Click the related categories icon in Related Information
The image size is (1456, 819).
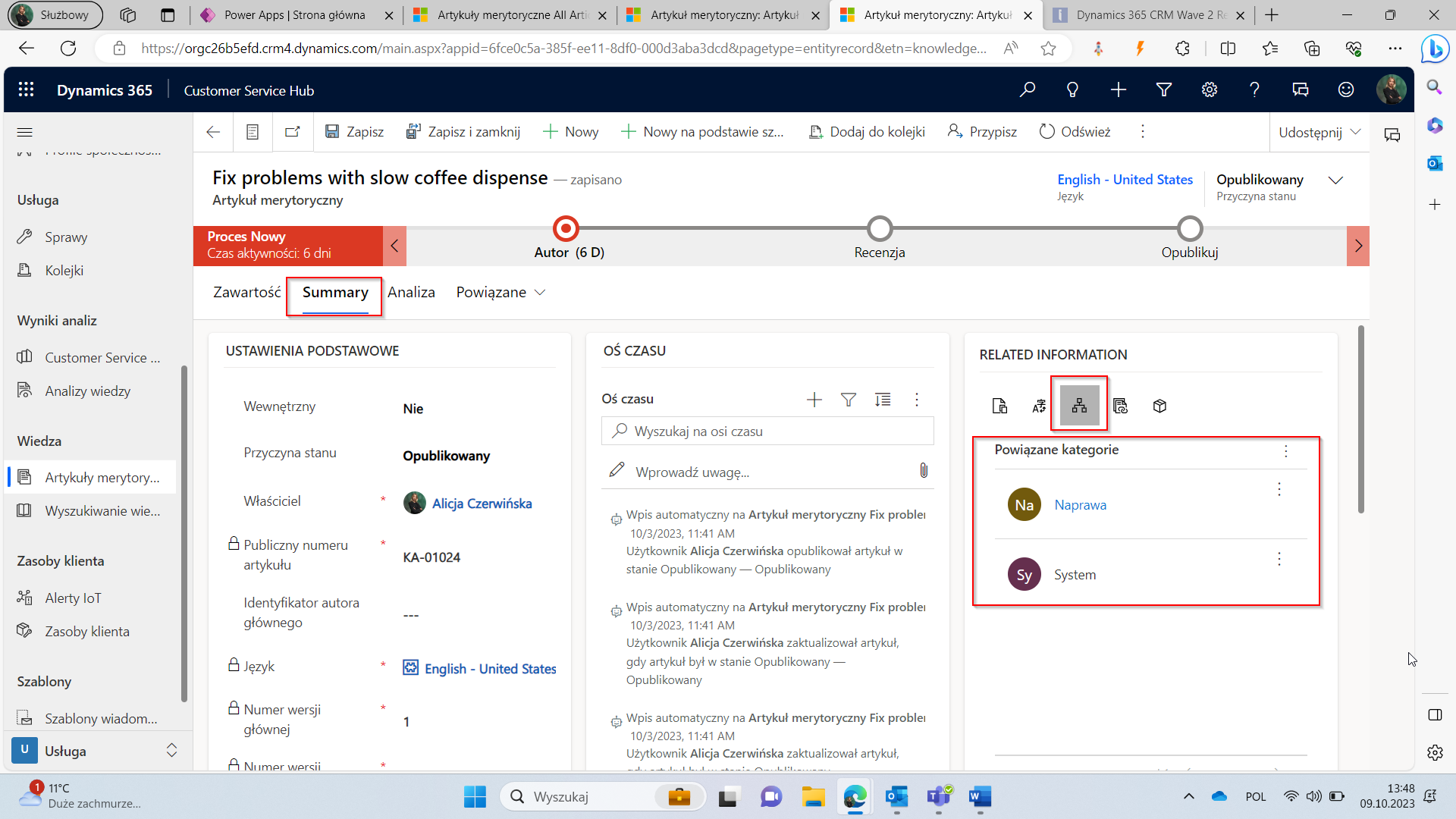click(1079, 406)
